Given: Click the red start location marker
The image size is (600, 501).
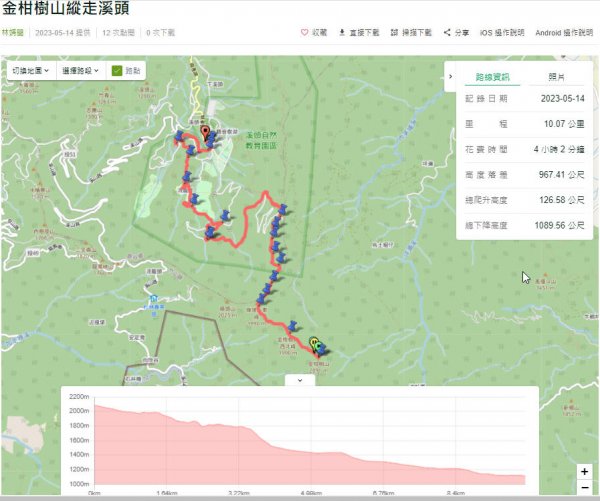Looking at the screenshot, I should tap(205, 134).
